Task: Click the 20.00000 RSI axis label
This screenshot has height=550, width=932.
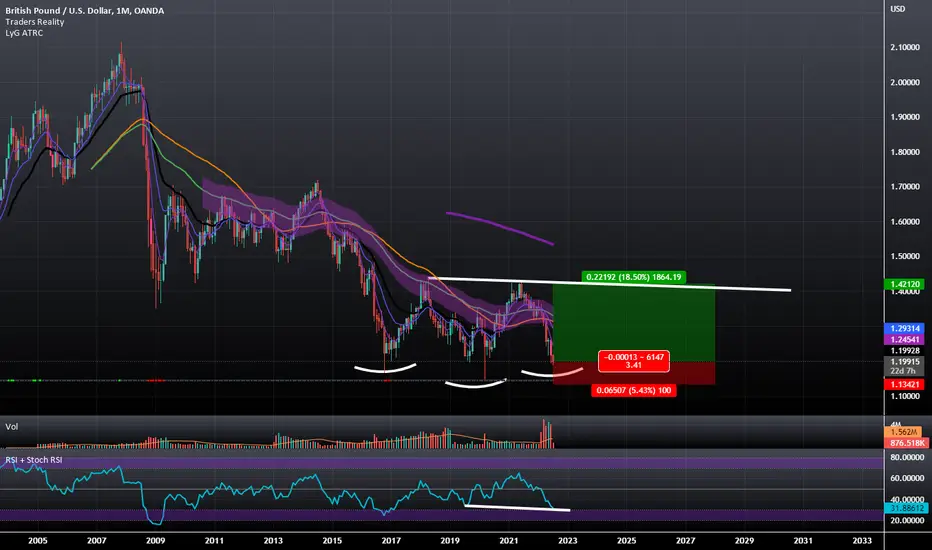Action: 907,520
